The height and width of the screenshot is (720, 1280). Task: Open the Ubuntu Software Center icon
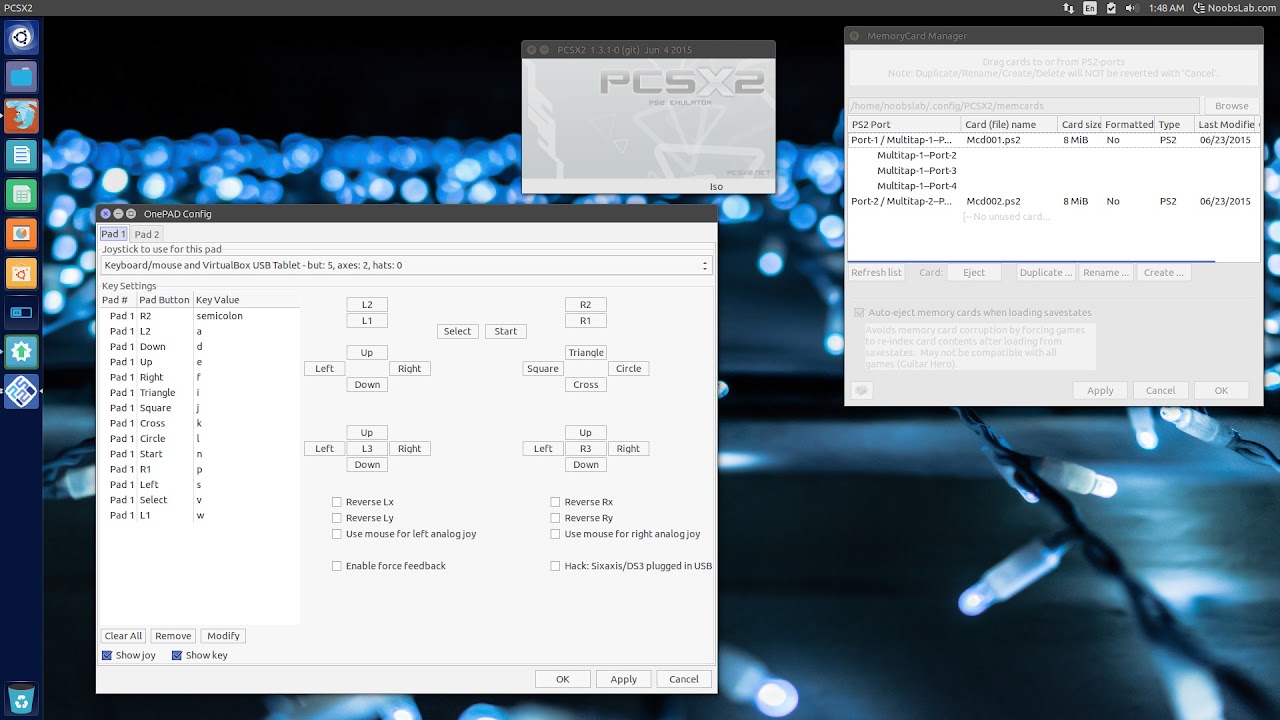20,273
